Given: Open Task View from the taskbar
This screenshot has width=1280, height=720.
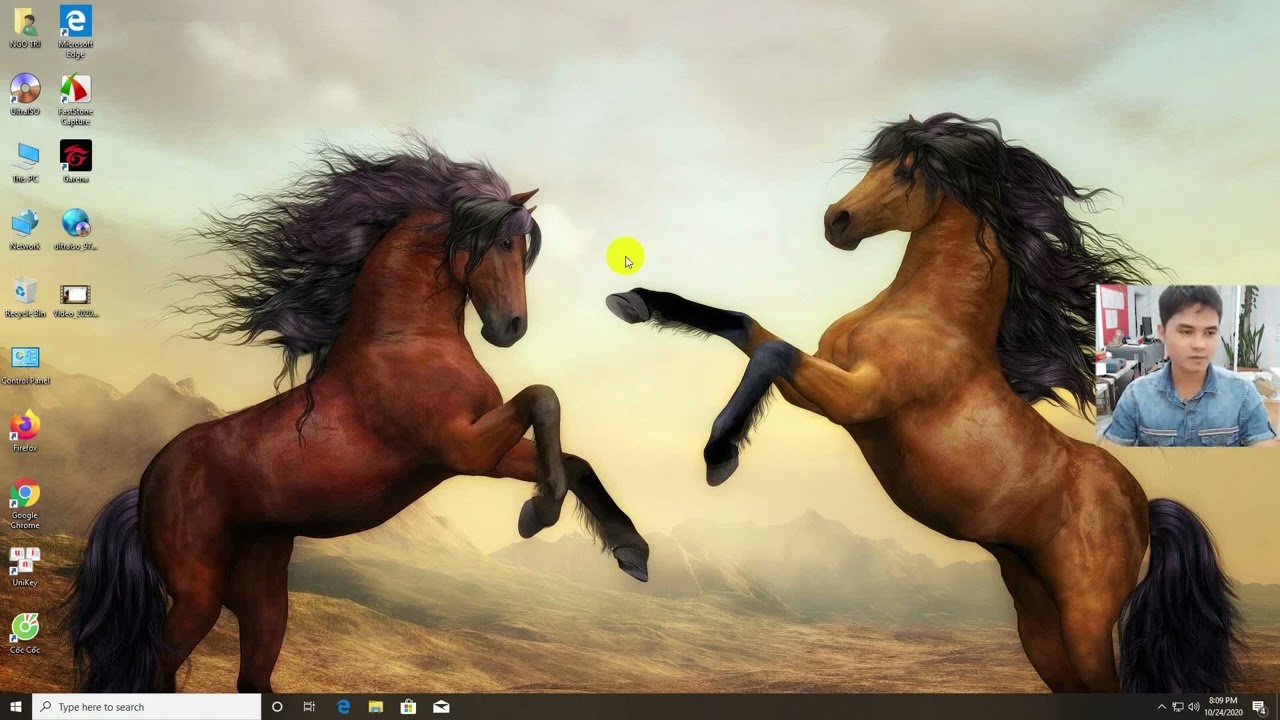Looking at the screenshot, I should coord(309,707).
